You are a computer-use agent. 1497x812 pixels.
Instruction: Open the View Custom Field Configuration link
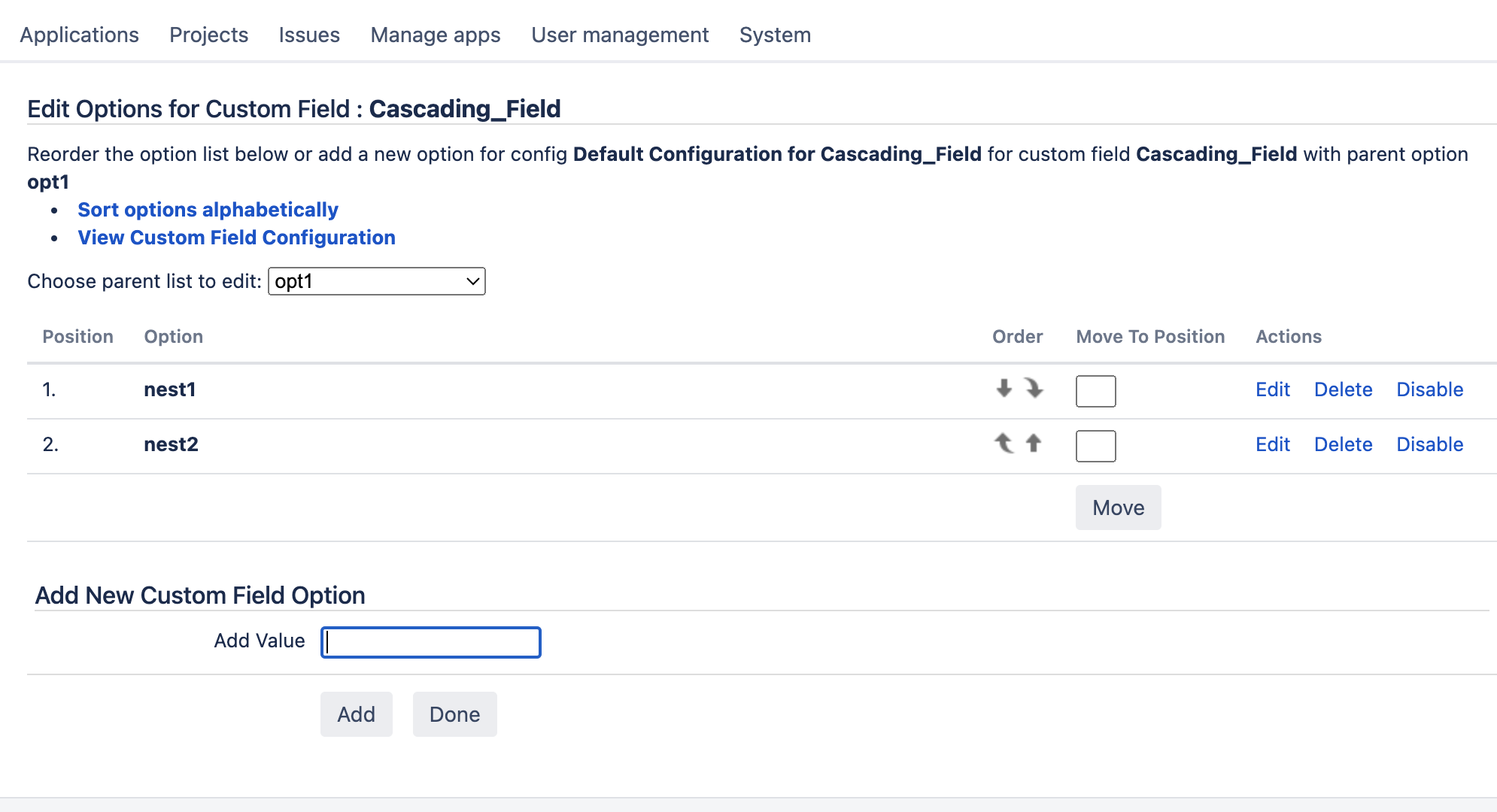tap(236, 238)
